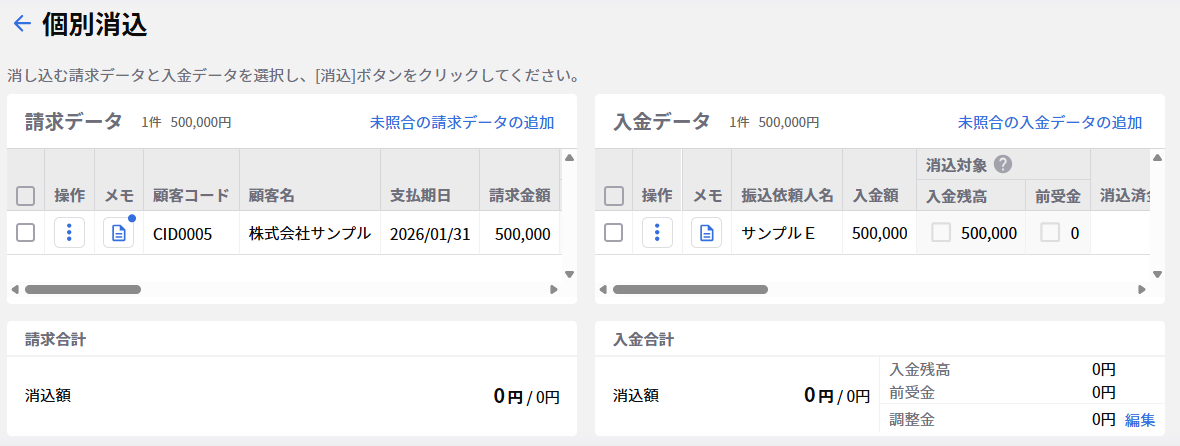Click the 請求データ horizontal scrollbar thumb

point(83,289)
